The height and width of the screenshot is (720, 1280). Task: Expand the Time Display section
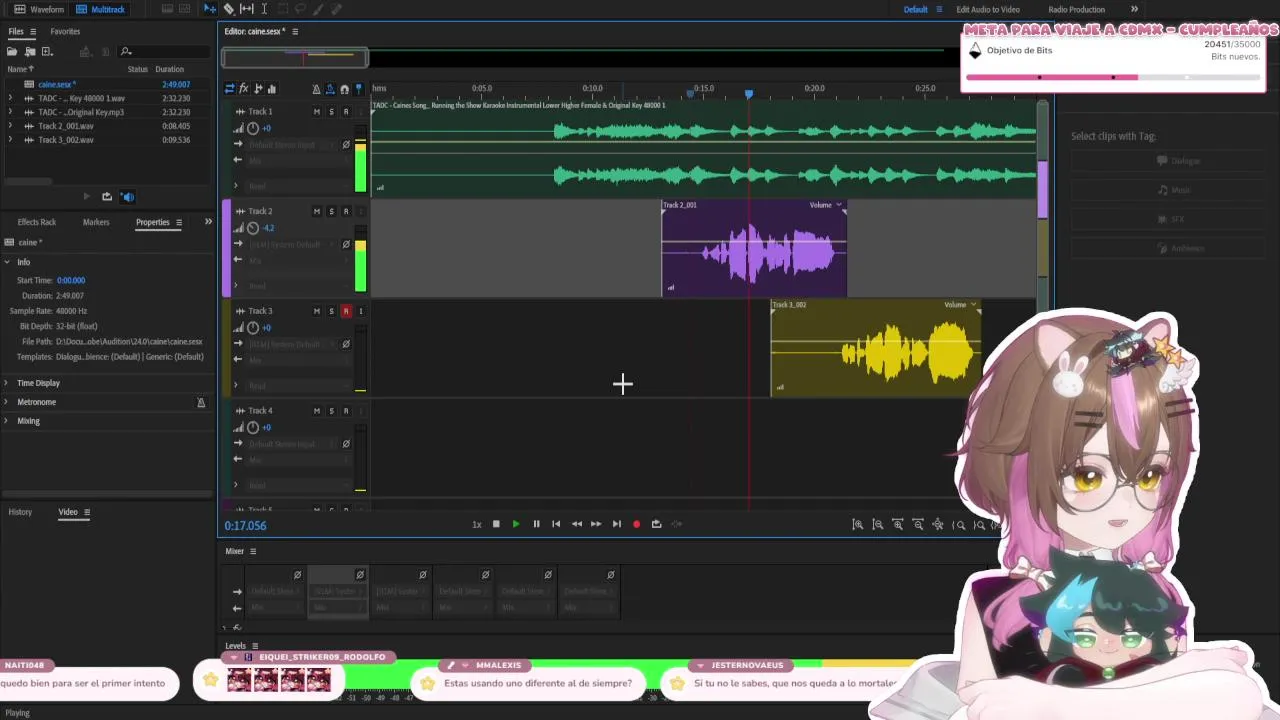click(x=7, y=383)
